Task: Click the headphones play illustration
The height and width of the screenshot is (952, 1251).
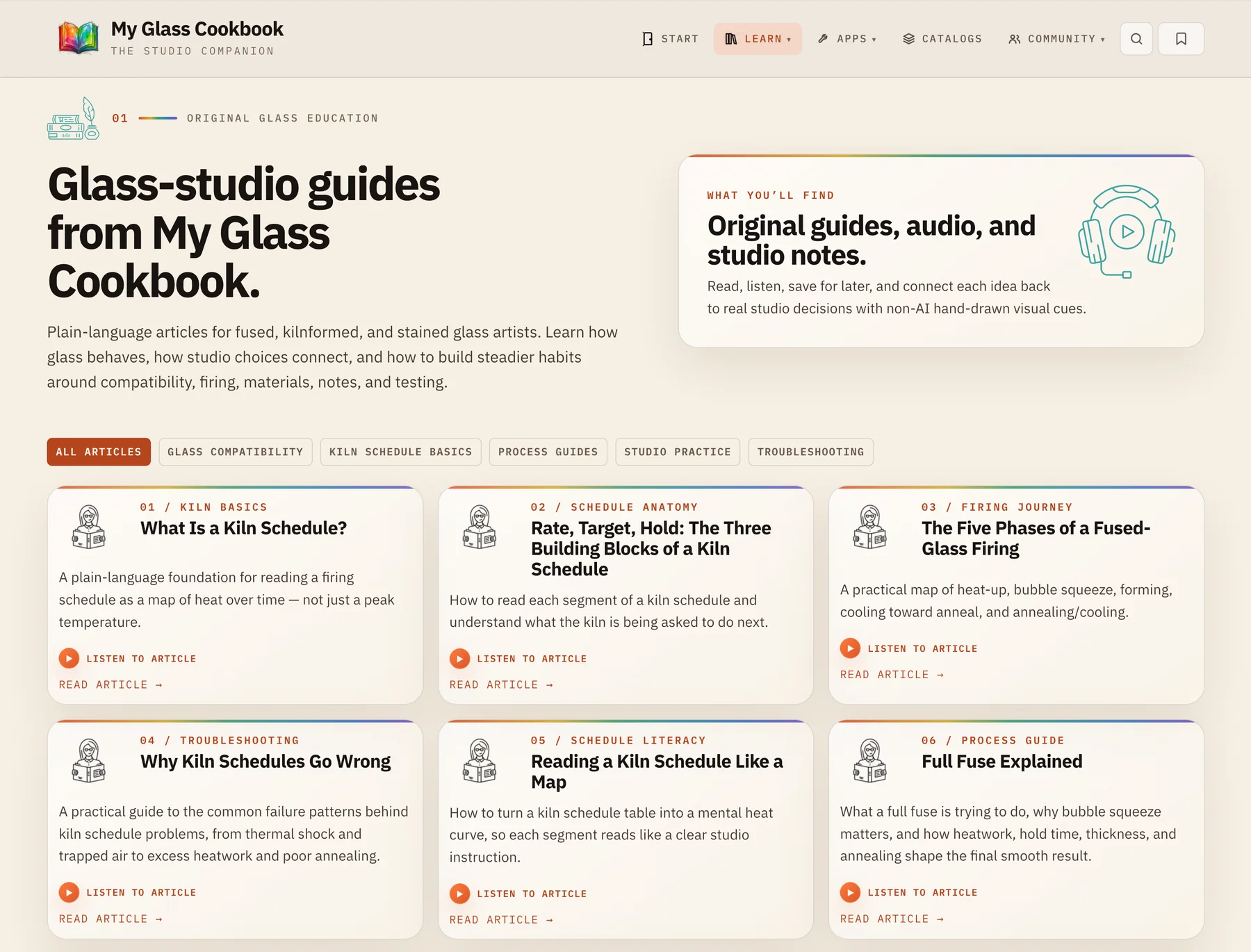Action: (x=1127, y=231)
